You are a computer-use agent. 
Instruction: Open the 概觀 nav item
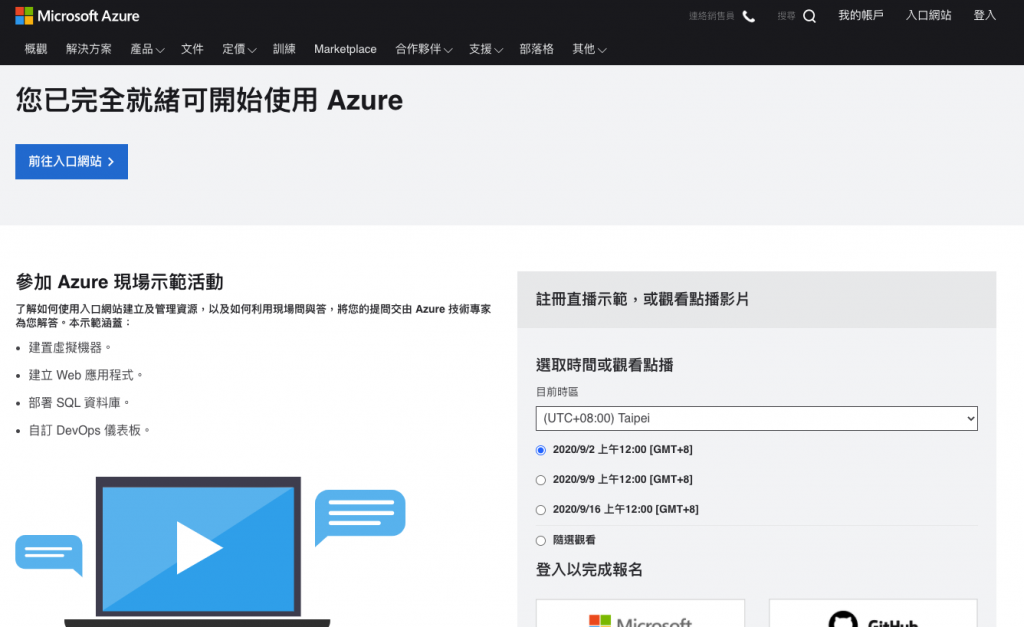pos(36,49)
